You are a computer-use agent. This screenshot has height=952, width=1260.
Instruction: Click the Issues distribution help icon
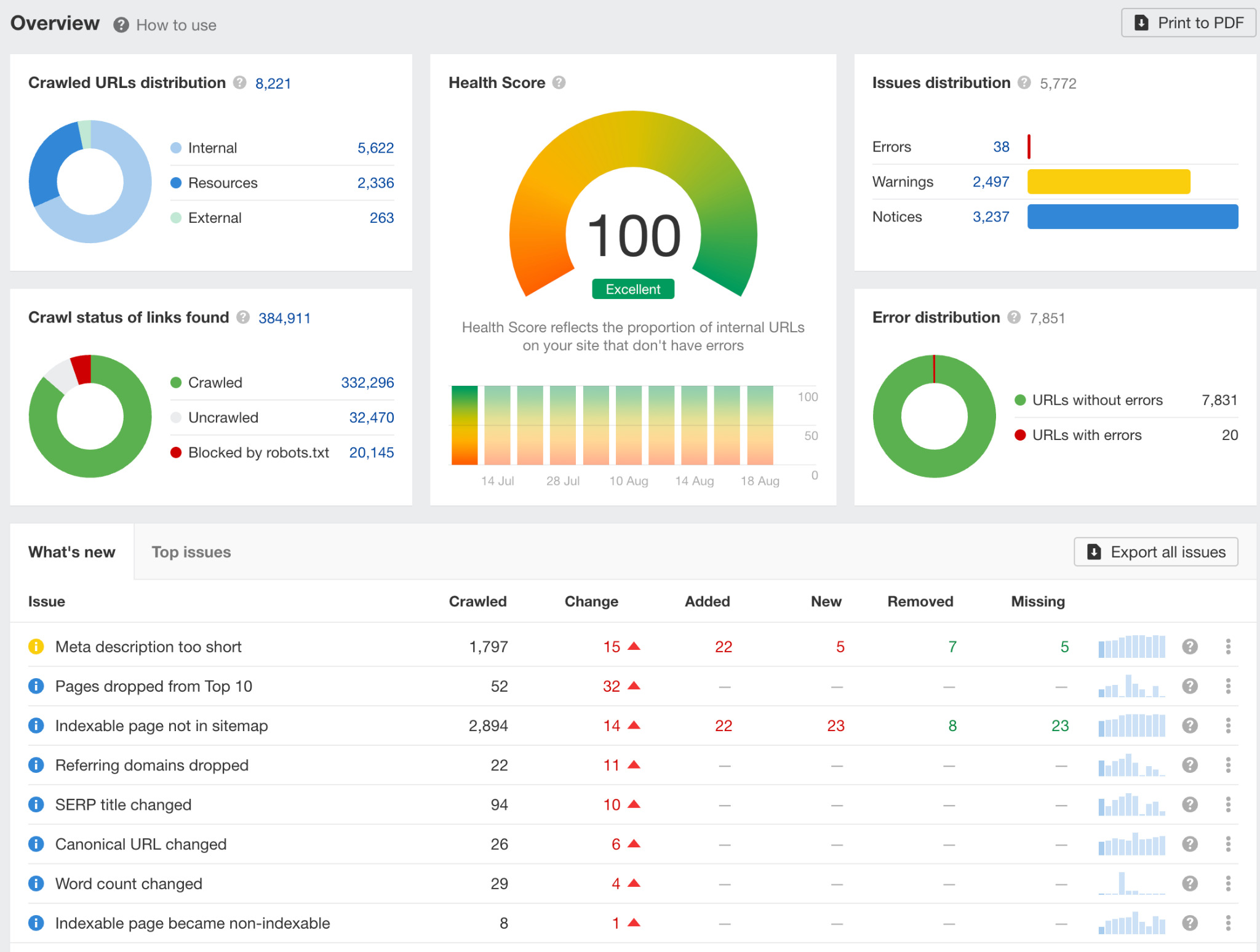(x=1023, y=82)
